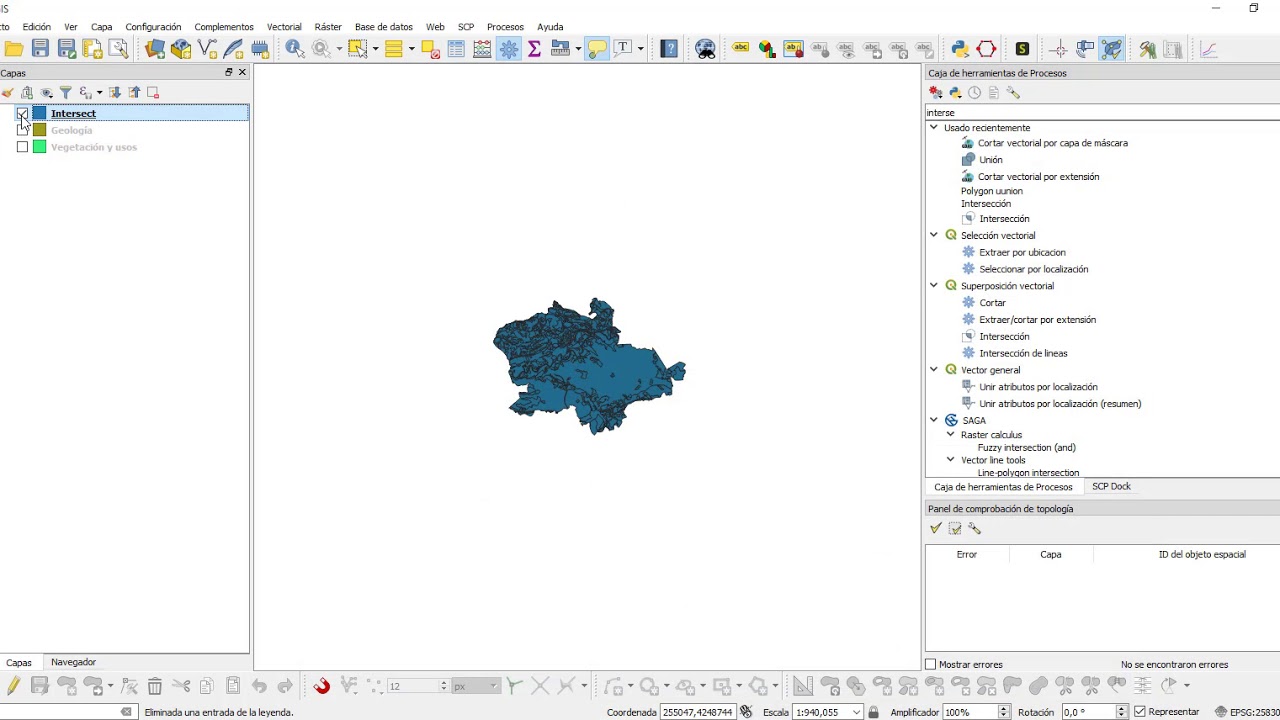This screenshot has width=1280, height=720.
Task: Click the toolbox search field with interse
Action: pos(1102,112)
